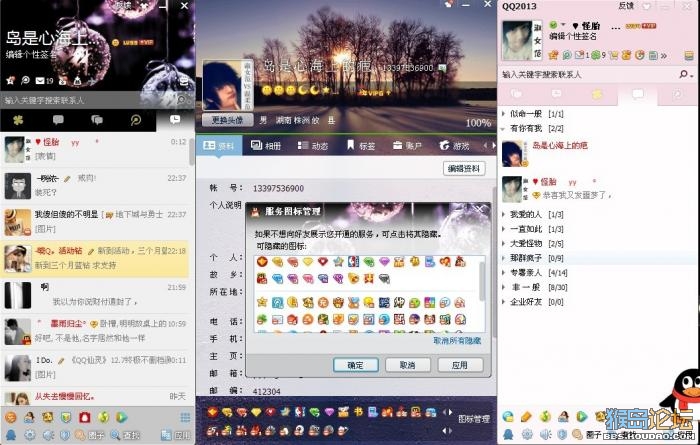Open contact 岛是心海上的疤 in pink window
This screenshot has height=445, width=700.
pyautogui.click(x=596, y=153)
